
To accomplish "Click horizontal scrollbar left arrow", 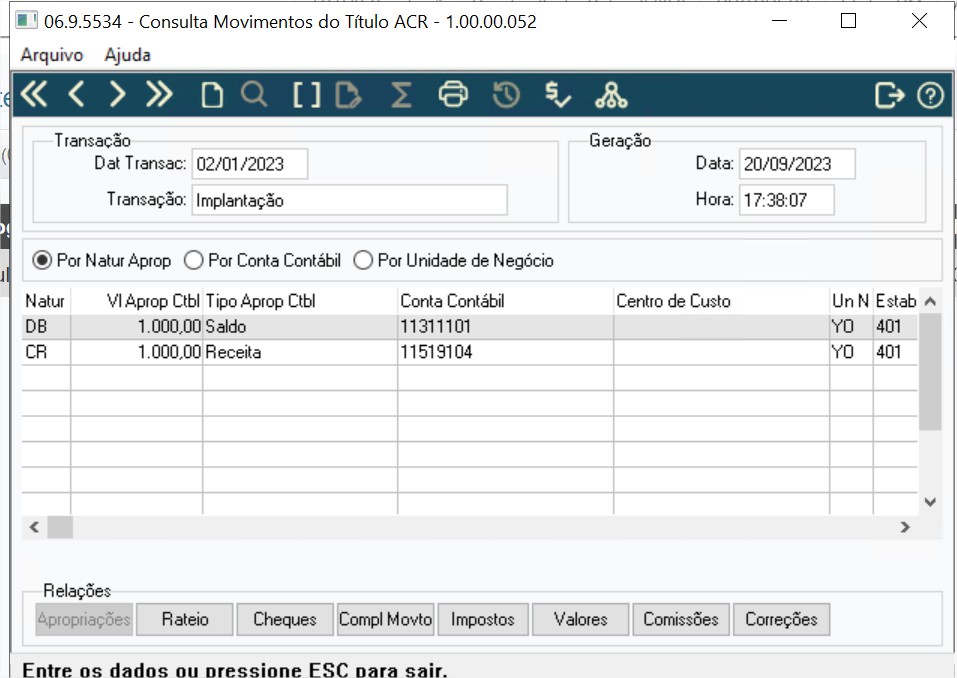I will click(34, 527).
